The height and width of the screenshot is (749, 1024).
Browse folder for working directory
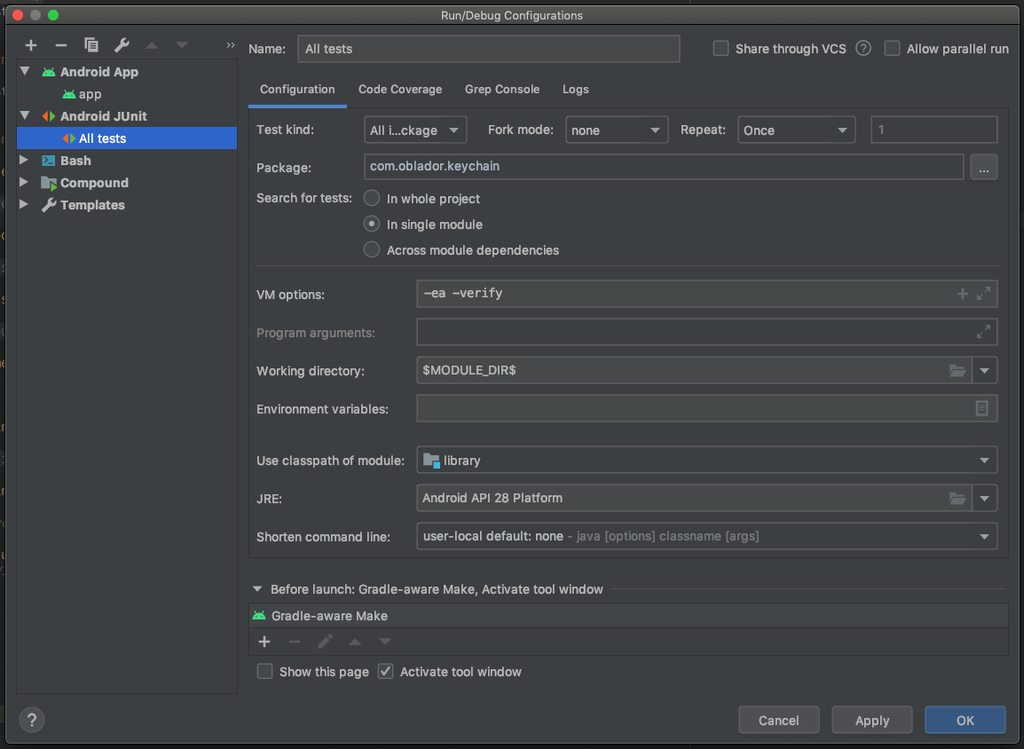(x=957, y=371)
